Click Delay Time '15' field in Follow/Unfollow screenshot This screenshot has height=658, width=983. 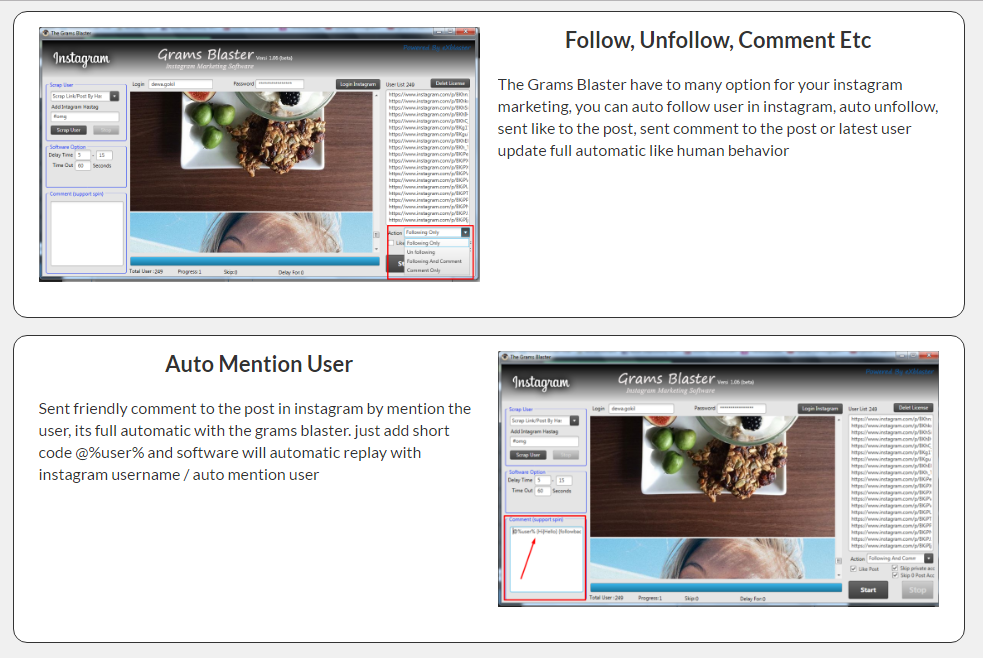104,155
